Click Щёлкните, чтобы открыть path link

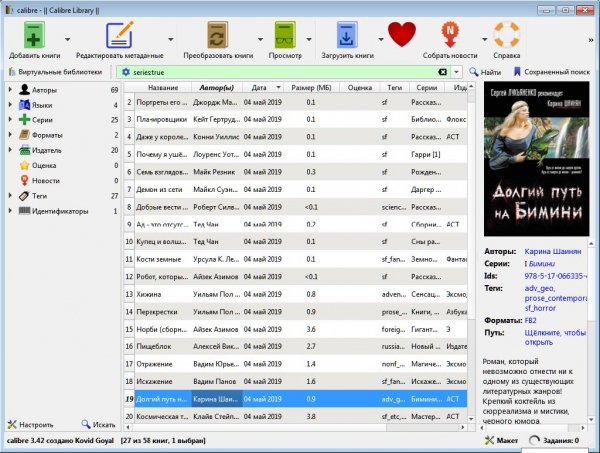coord(555,337)
